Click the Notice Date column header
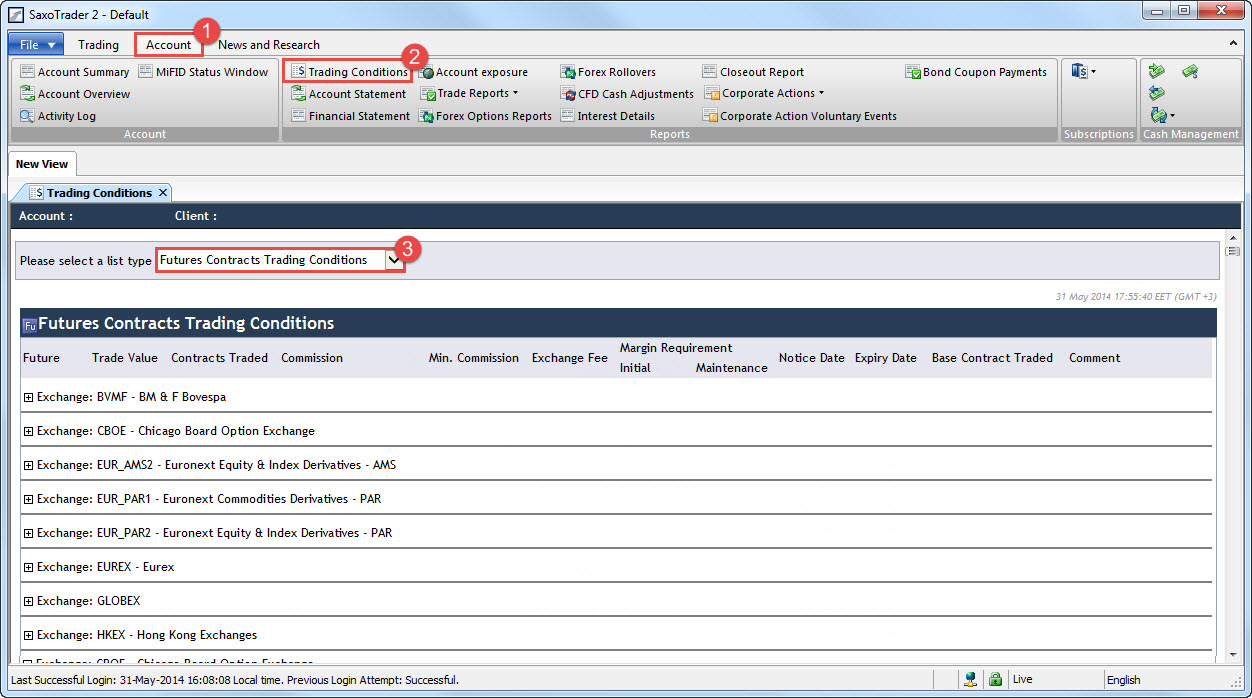 (812, 358)
